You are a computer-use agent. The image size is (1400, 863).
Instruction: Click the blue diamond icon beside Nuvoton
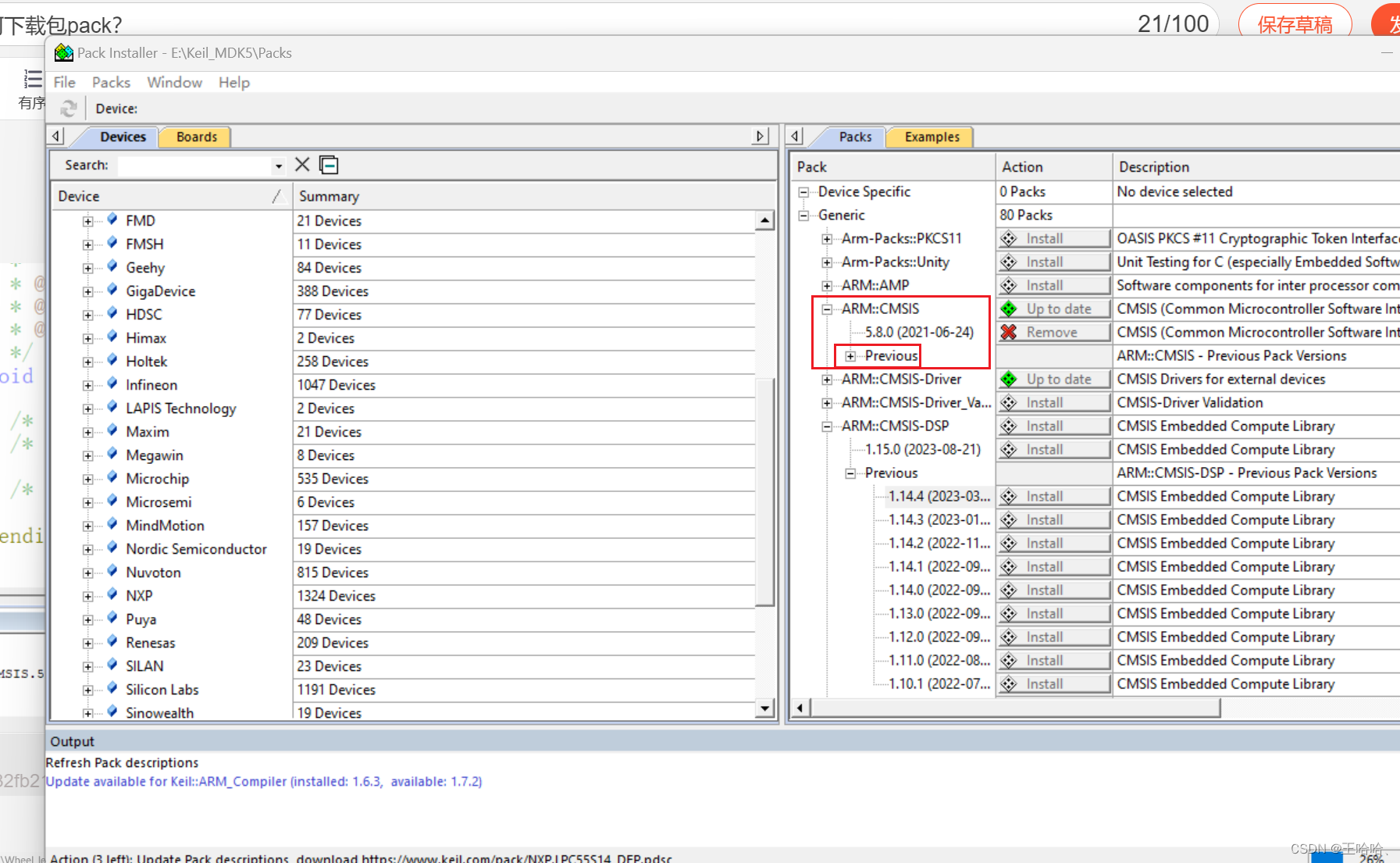tap(112, 571)
